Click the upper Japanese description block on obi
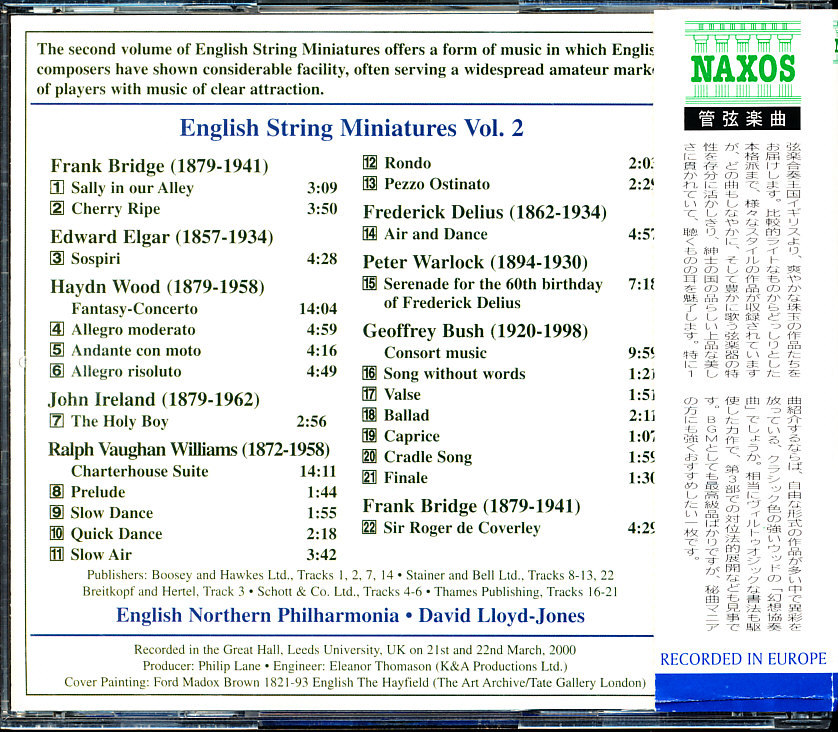Image resolution: width=838 pixels, height=732 pixels. click(x=742, y=260)
